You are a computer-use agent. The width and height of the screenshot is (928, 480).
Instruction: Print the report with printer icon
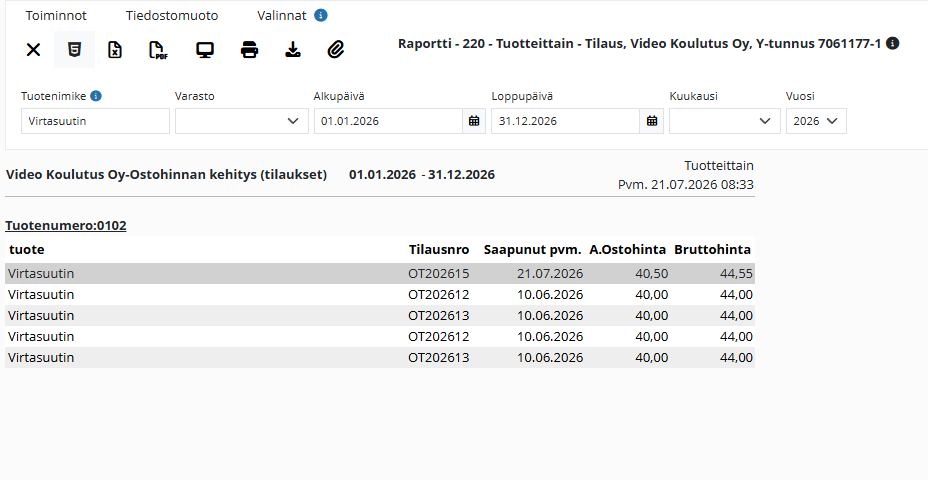pos(250,50)
